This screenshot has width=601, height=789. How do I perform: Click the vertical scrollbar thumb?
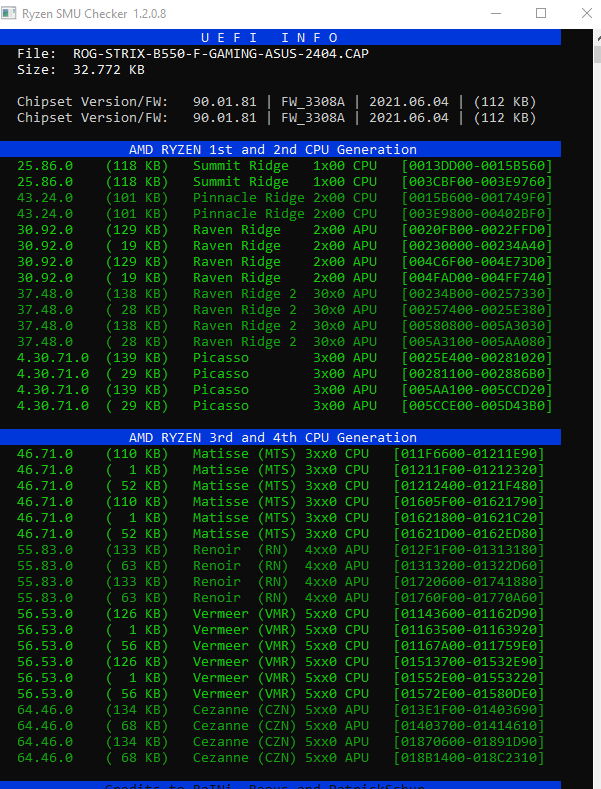coord(598,54)
